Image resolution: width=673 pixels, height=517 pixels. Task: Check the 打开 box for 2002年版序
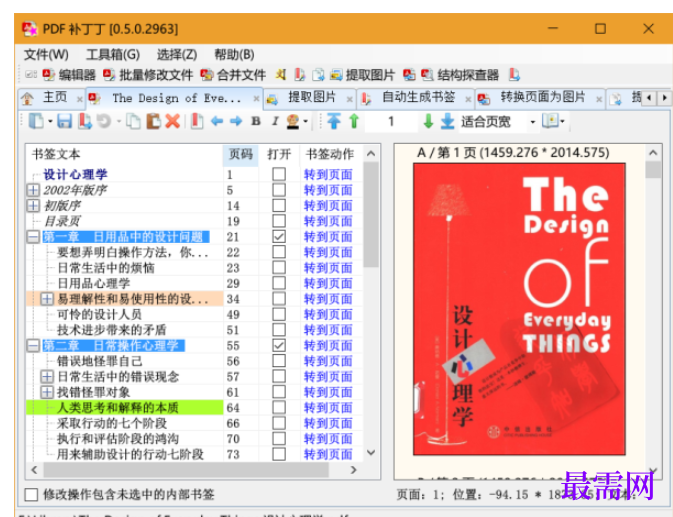(279, 190)
